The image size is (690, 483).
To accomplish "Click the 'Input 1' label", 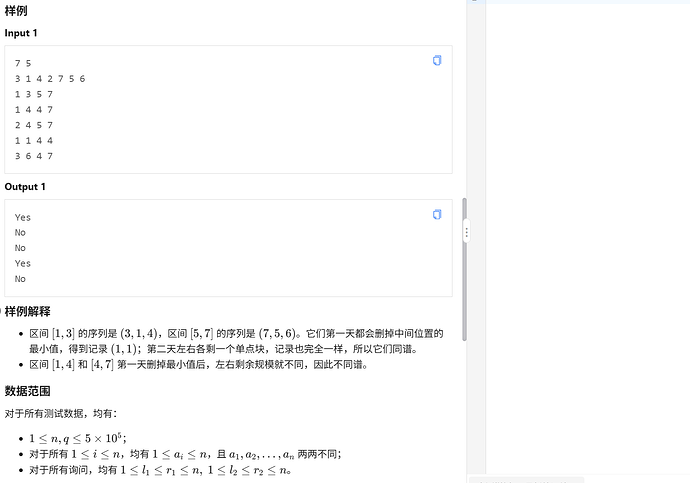I will click(x=21, y=33).
